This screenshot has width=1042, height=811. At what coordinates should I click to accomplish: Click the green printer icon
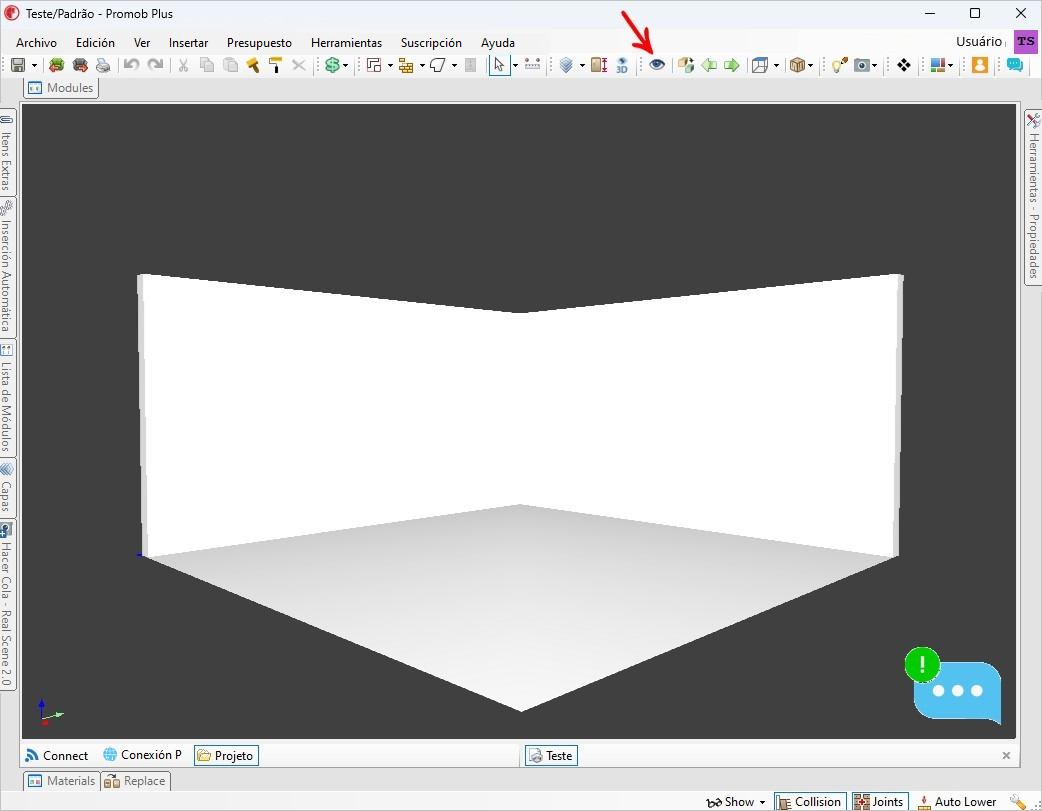[56, 65]
